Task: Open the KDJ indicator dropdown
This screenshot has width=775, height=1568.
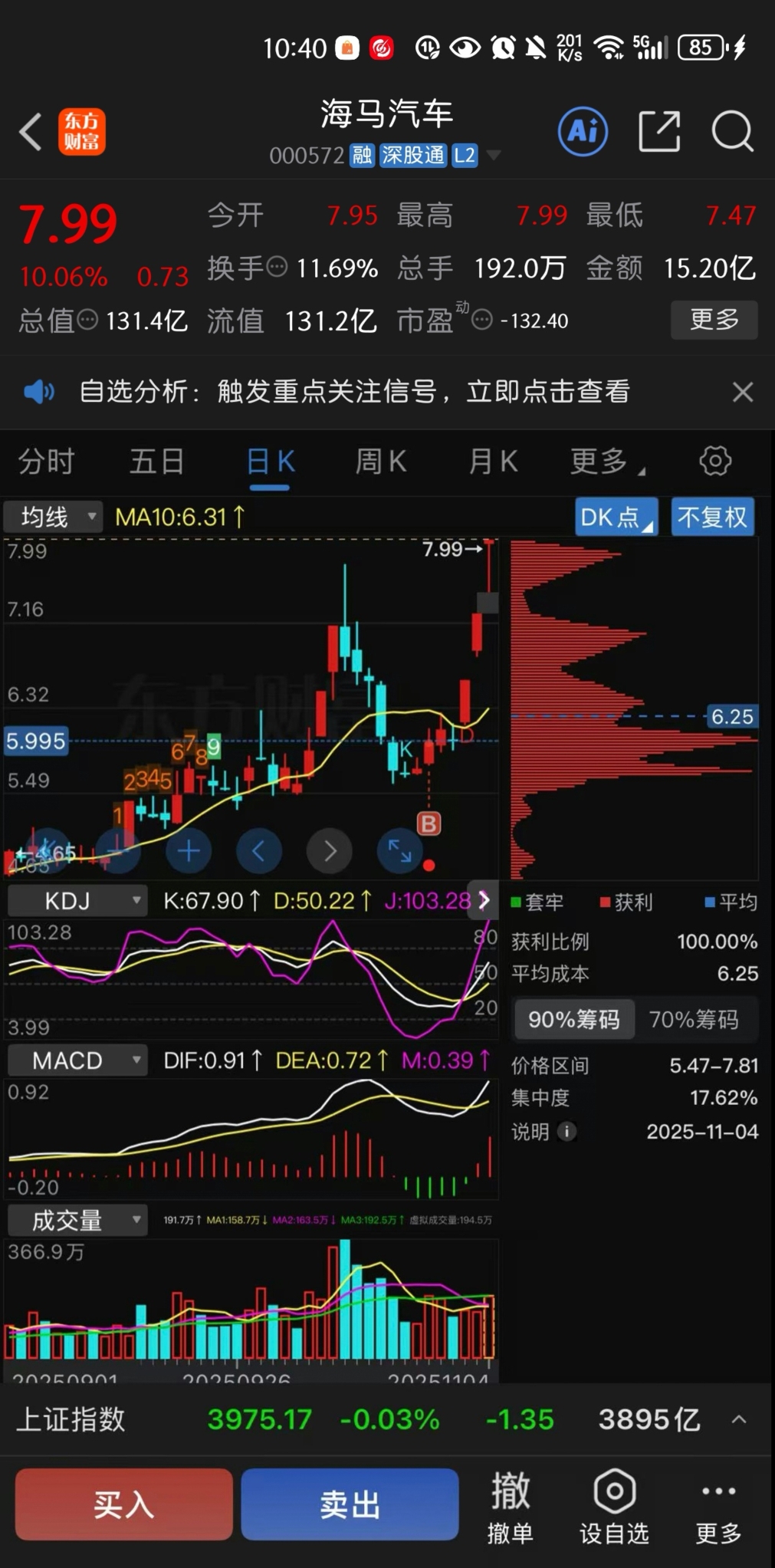Action: (77, 901)
